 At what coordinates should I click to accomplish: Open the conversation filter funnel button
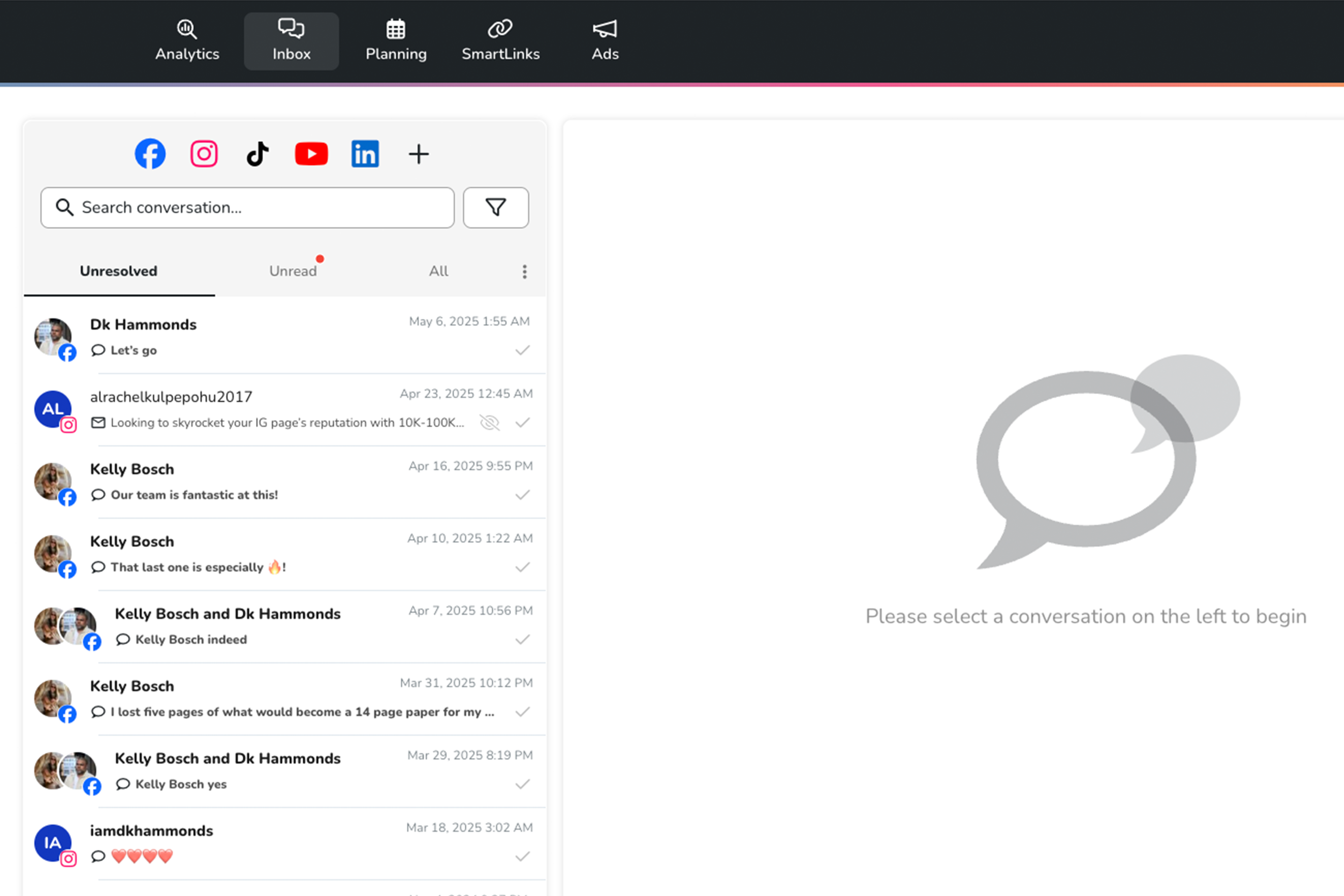click(x=496, y=208)
